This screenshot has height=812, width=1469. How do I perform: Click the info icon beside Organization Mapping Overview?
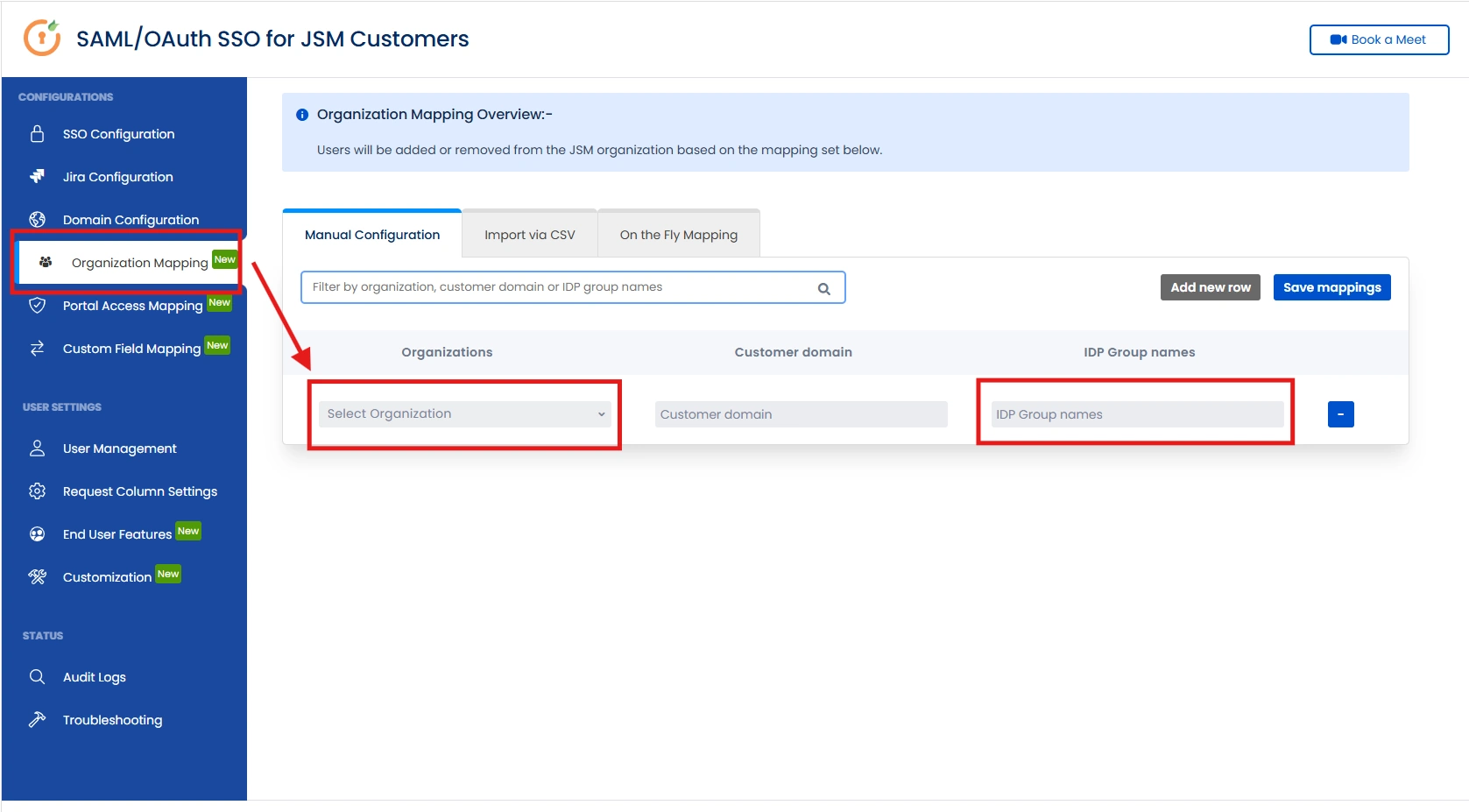[x=302, y=115]
